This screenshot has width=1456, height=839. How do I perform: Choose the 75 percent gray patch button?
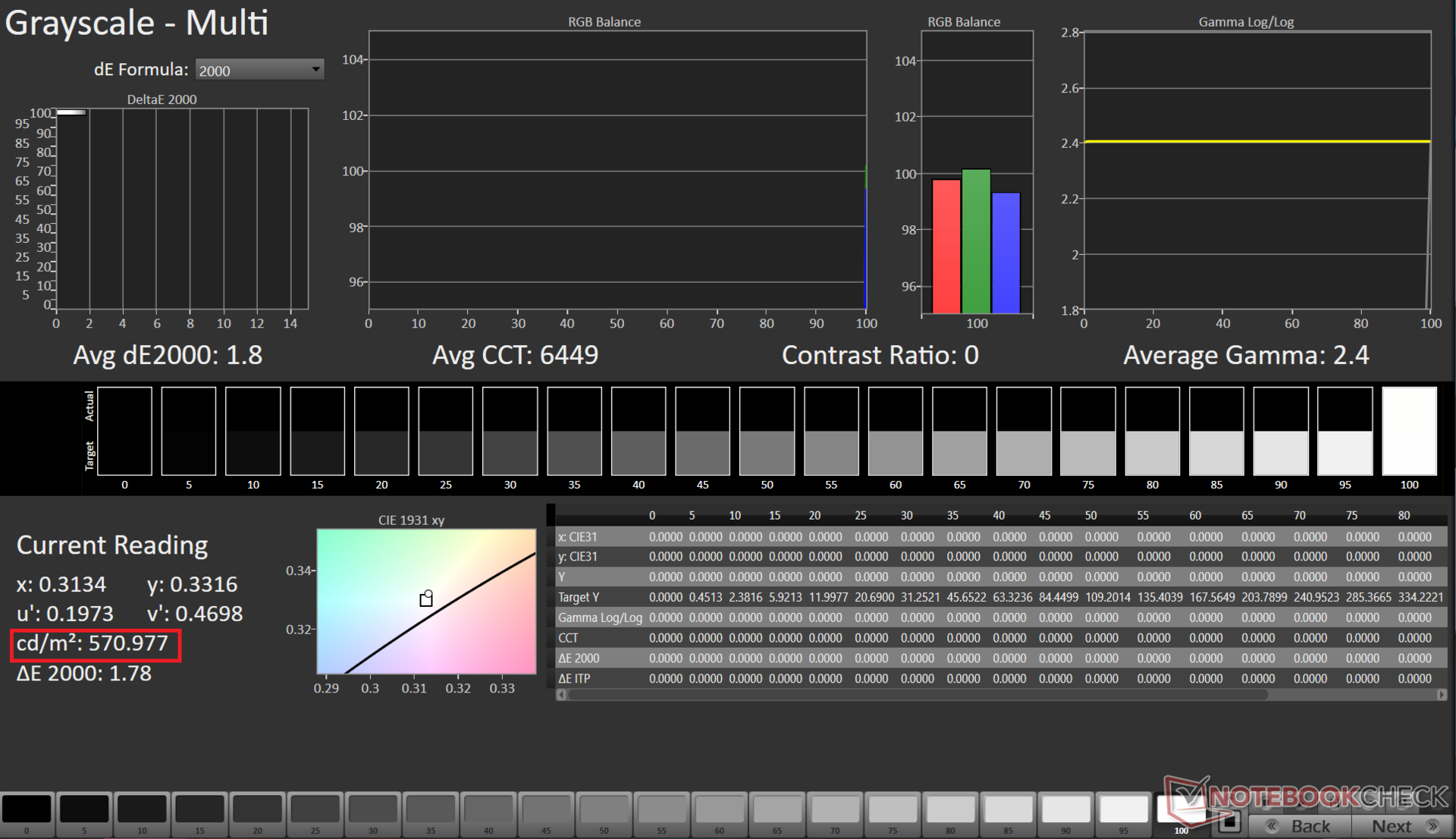coord(893,809)
